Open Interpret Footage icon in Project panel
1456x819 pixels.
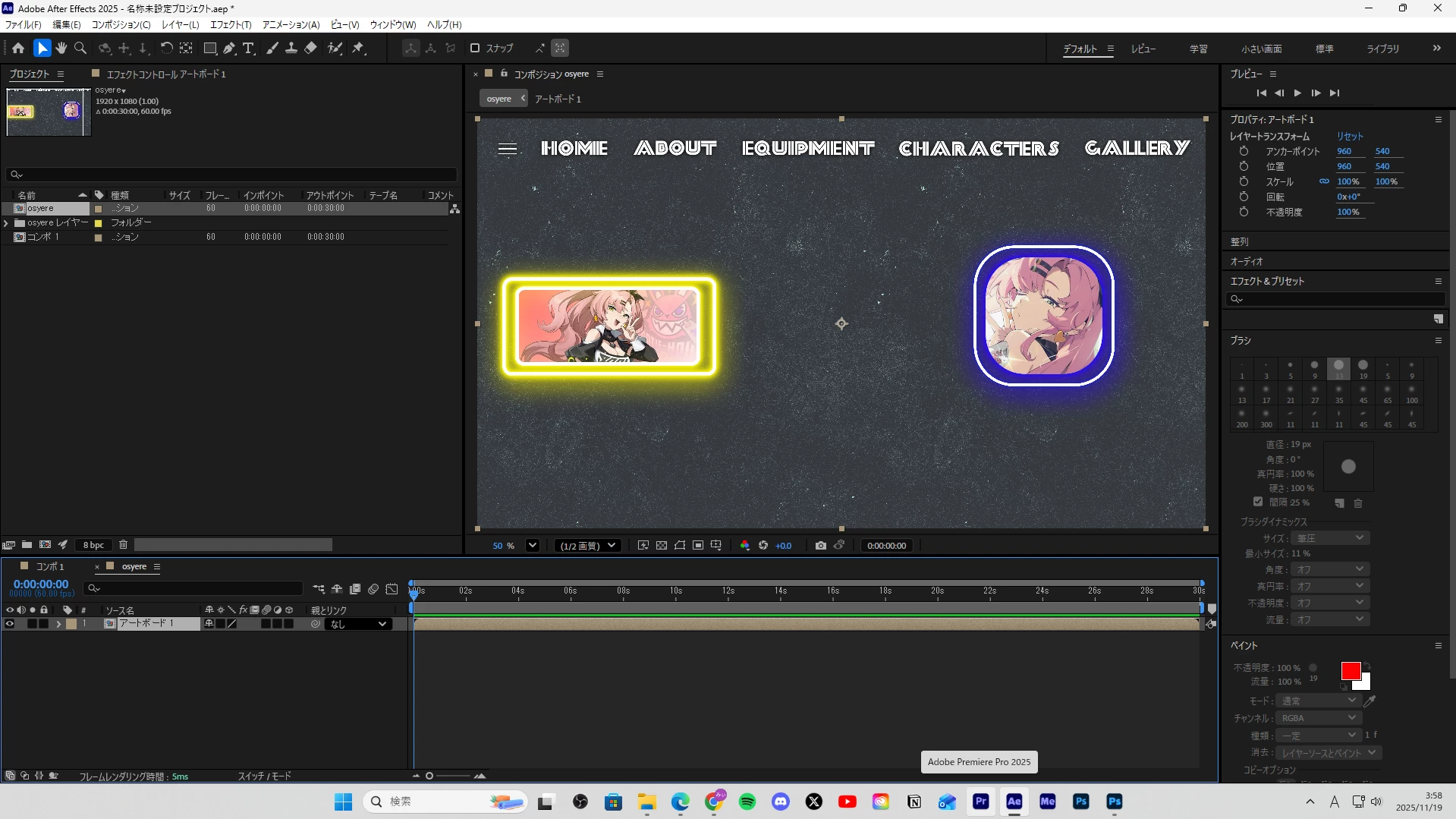9,544
